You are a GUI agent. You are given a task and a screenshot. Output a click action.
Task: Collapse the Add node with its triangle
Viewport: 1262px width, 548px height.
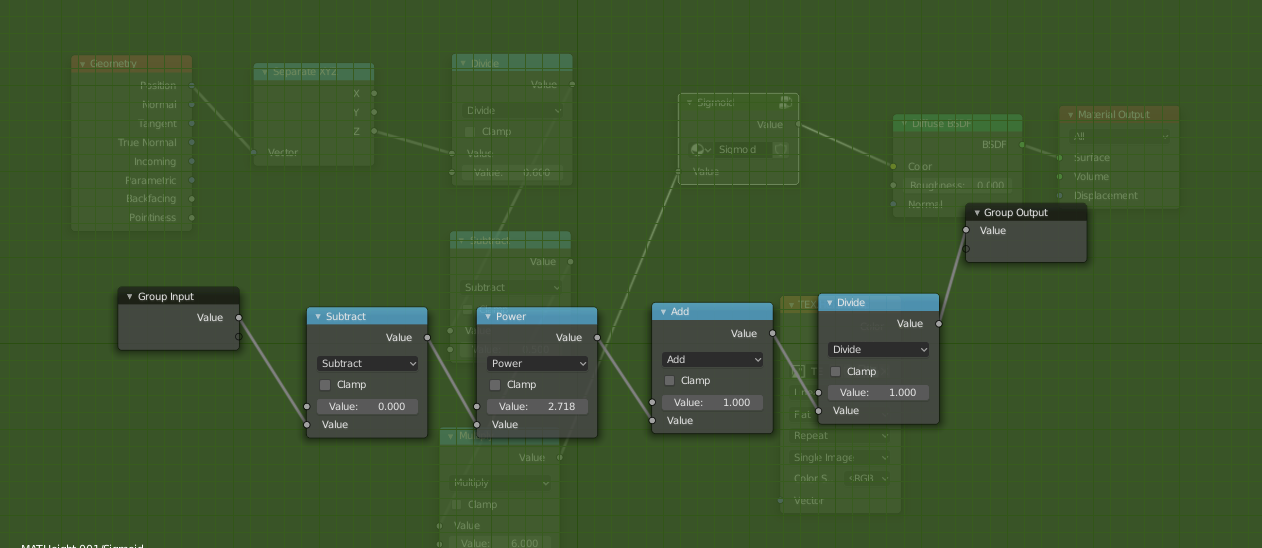click(662, 312)
